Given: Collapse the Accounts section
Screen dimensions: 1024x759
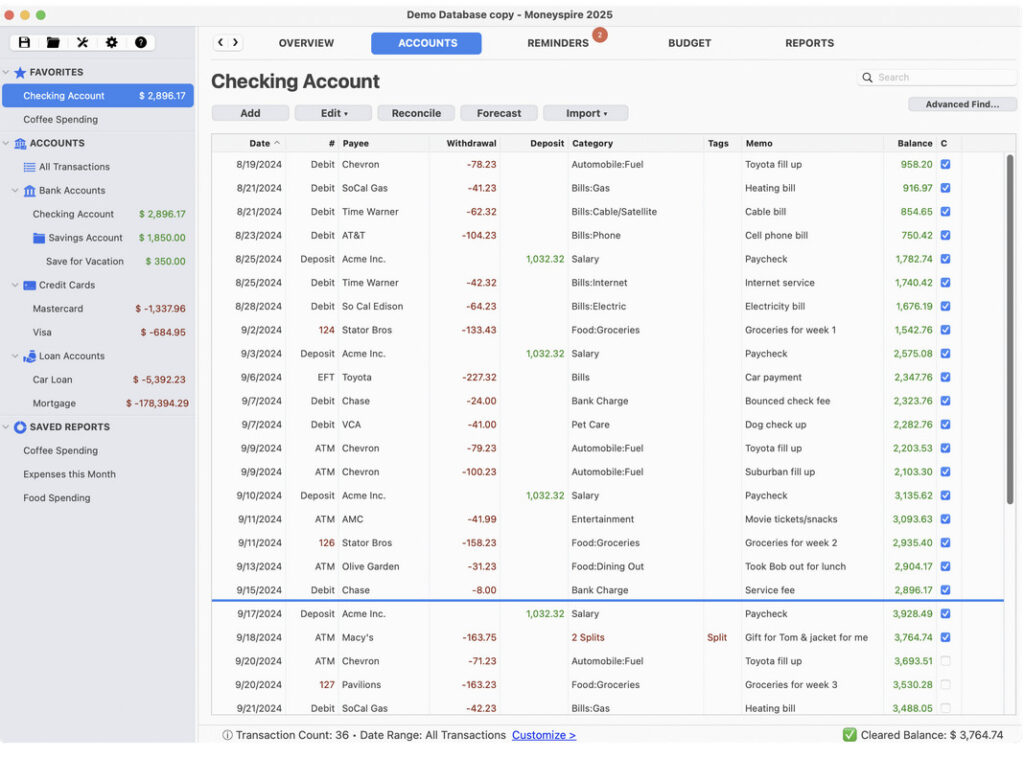Looking at the screenshot, I should tap(6, 143).
